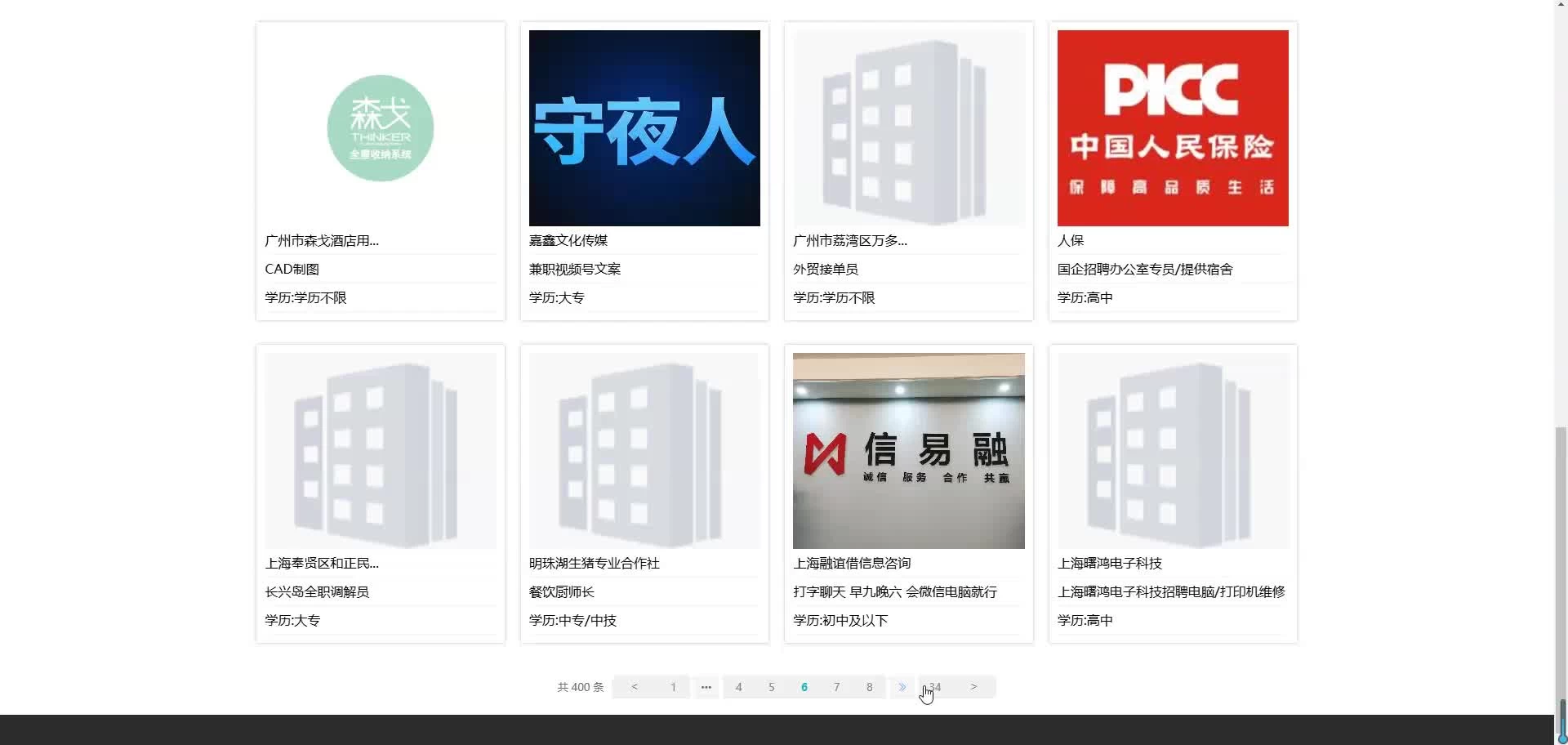This screenshot has height=745, width=1568.
Task: Open company 嘉鑫文化传媒
Action: (x=568, y=240)
